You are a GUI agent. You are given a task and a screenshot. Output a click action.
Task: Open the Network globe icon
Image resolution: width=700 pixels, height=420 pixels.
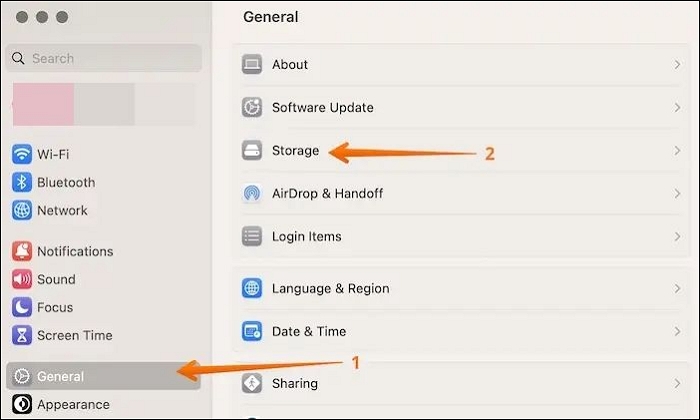coord(22,211)
